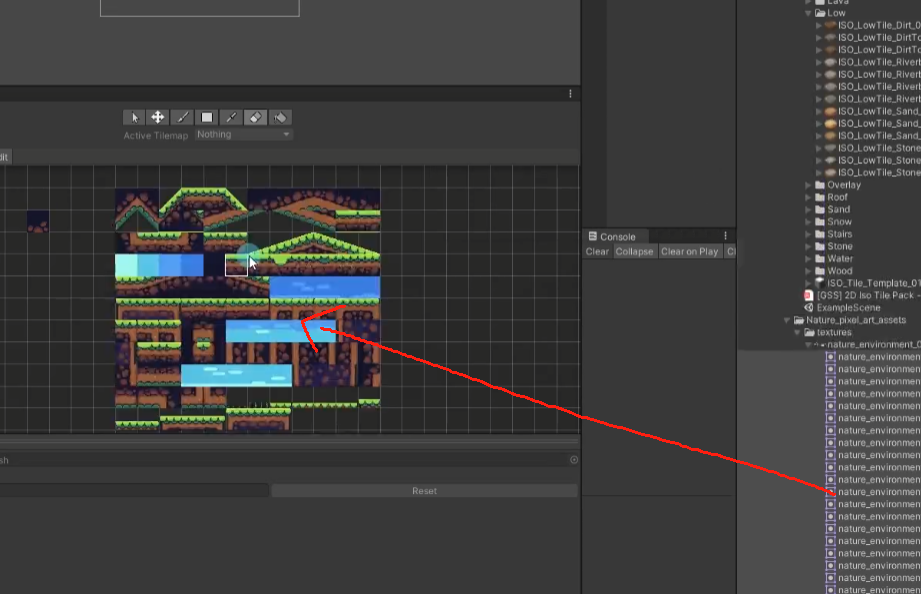Image resolution: width=921 pixels, height=594 pixels.
Task: Select the Select tool in the tile palette
Action: (x=135, y=117)
